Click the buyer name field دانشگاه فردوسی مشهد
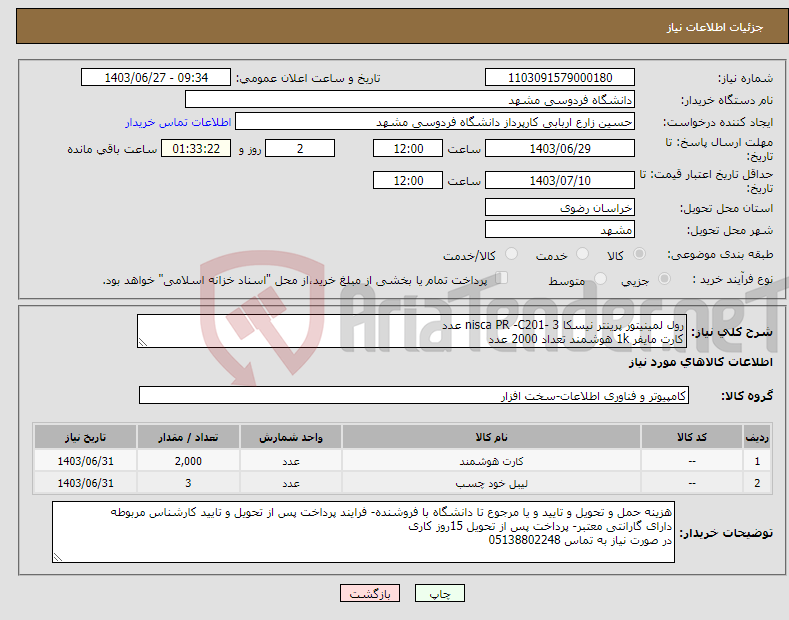 pyautogui.click(x=410, y=100)
